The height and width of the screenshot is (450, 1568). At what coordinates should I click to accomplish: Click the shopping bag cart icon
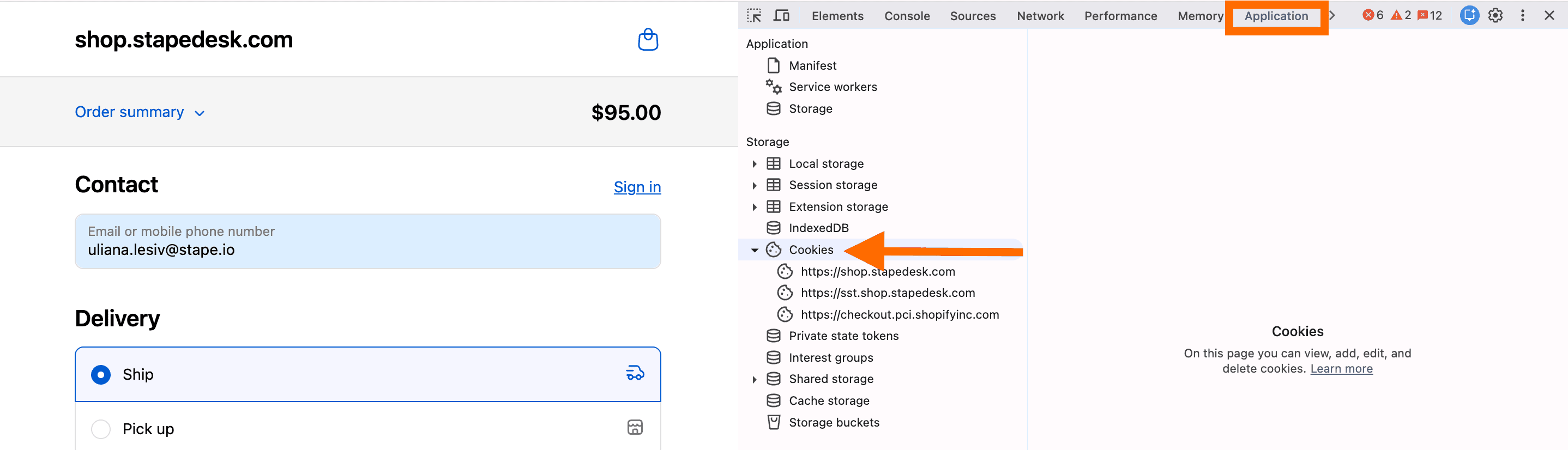pos(648,40)
